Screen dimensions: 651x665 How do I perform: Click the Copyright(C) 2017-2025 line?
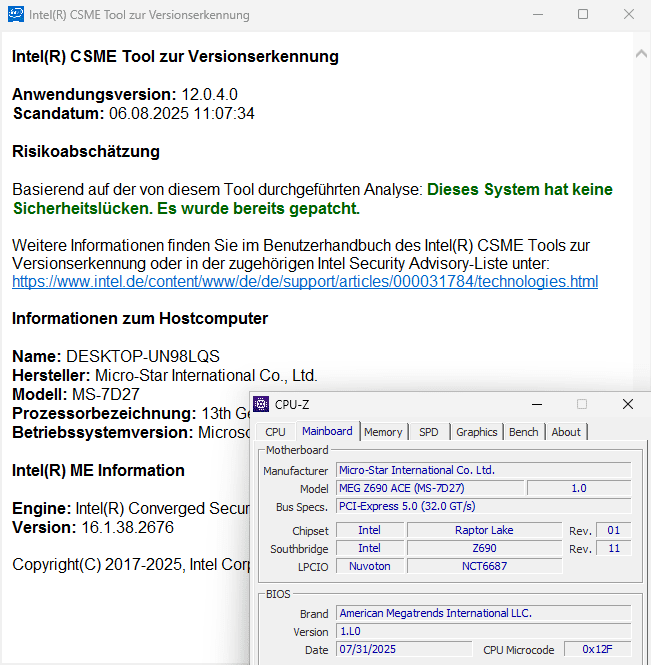coord(131,565)
